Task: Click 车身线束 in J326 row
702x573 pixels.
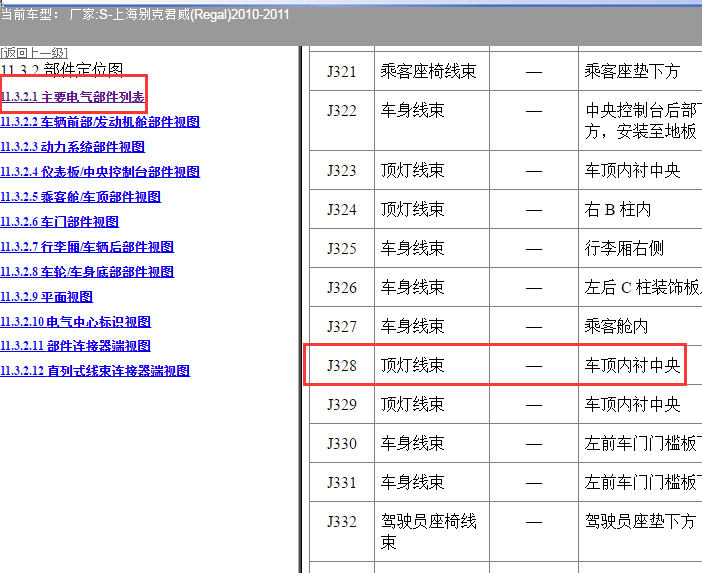Action: pos(412,287)
